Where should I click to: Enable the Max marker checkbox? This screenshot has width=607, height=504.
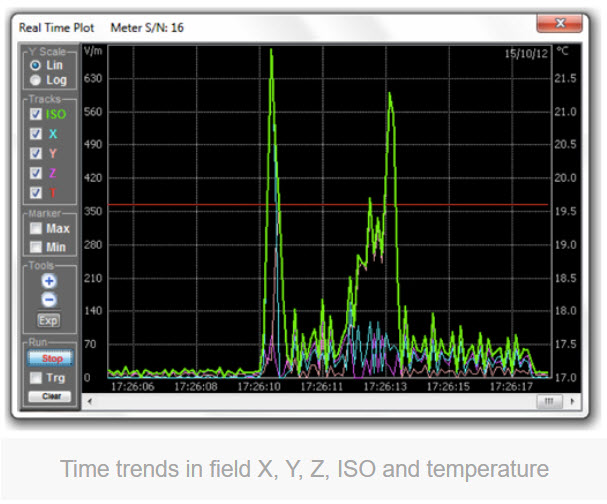(x=36, y=228)
